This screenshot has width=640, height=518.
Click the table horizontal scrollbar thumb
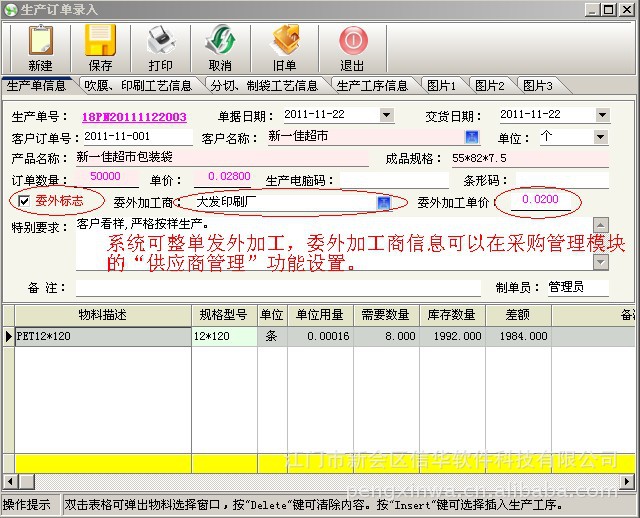(27, 481)
